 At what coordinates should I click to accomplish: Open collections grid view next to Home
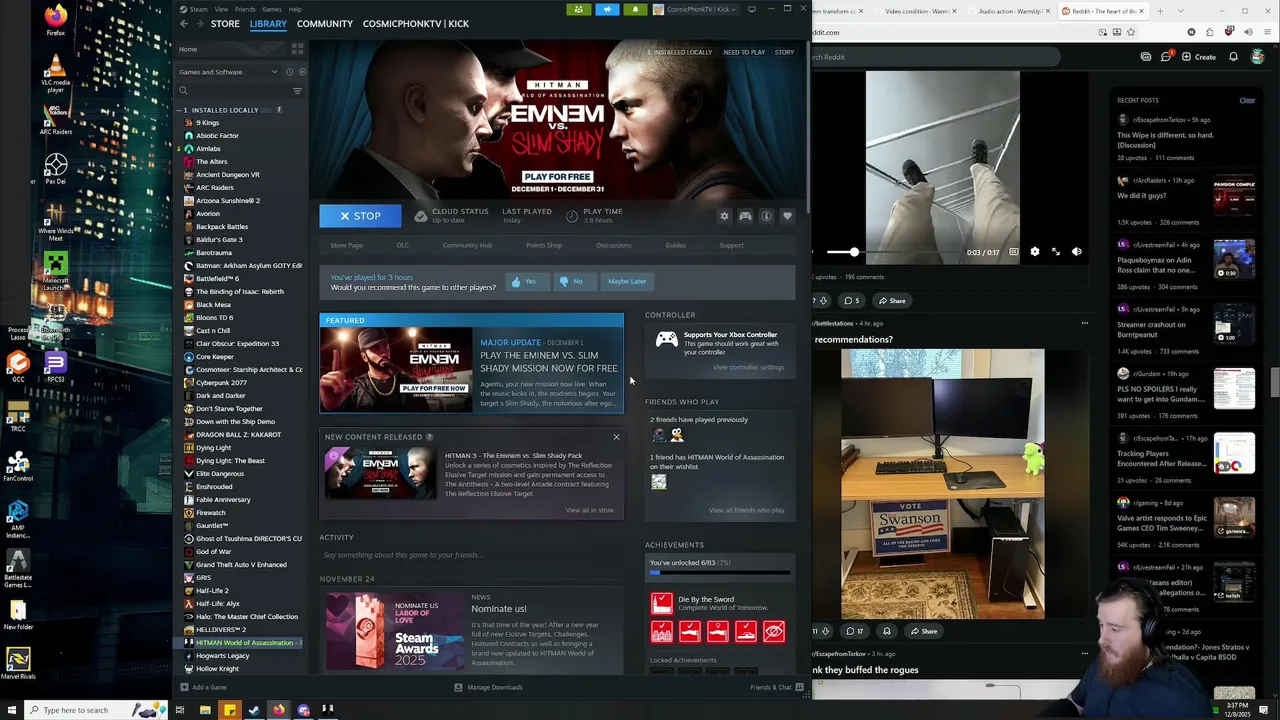pos(297,49)
